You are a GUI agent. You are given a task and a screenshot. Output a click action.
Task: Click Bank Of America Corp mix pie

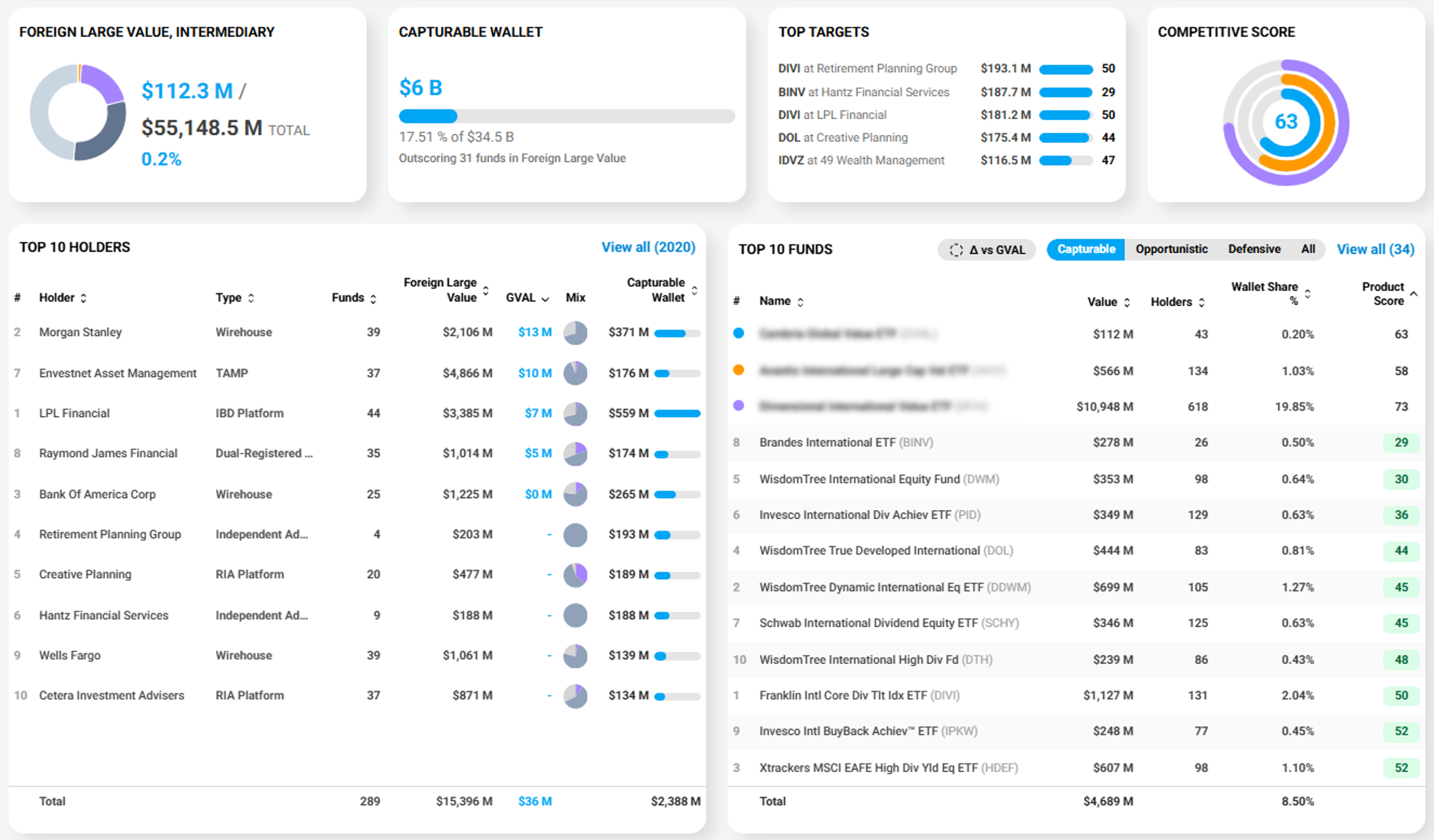tap(575, 494)
